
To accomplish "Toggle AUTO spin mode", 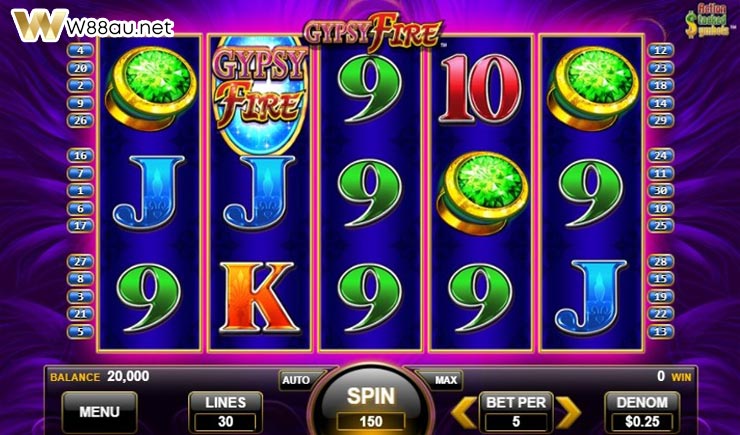I will pos(296,380).
